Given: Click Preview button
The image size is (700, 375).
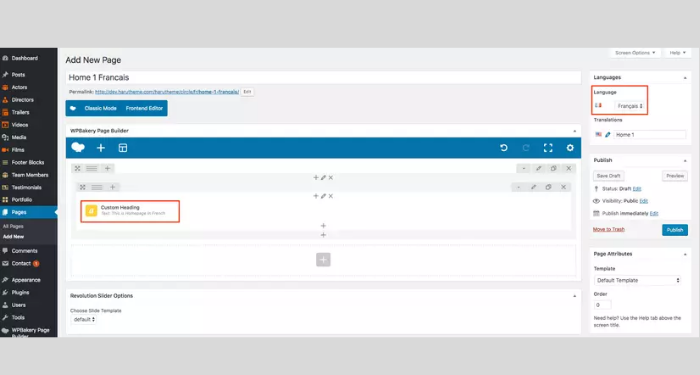Looking at the screenshot, I should (x=675, y=176).
